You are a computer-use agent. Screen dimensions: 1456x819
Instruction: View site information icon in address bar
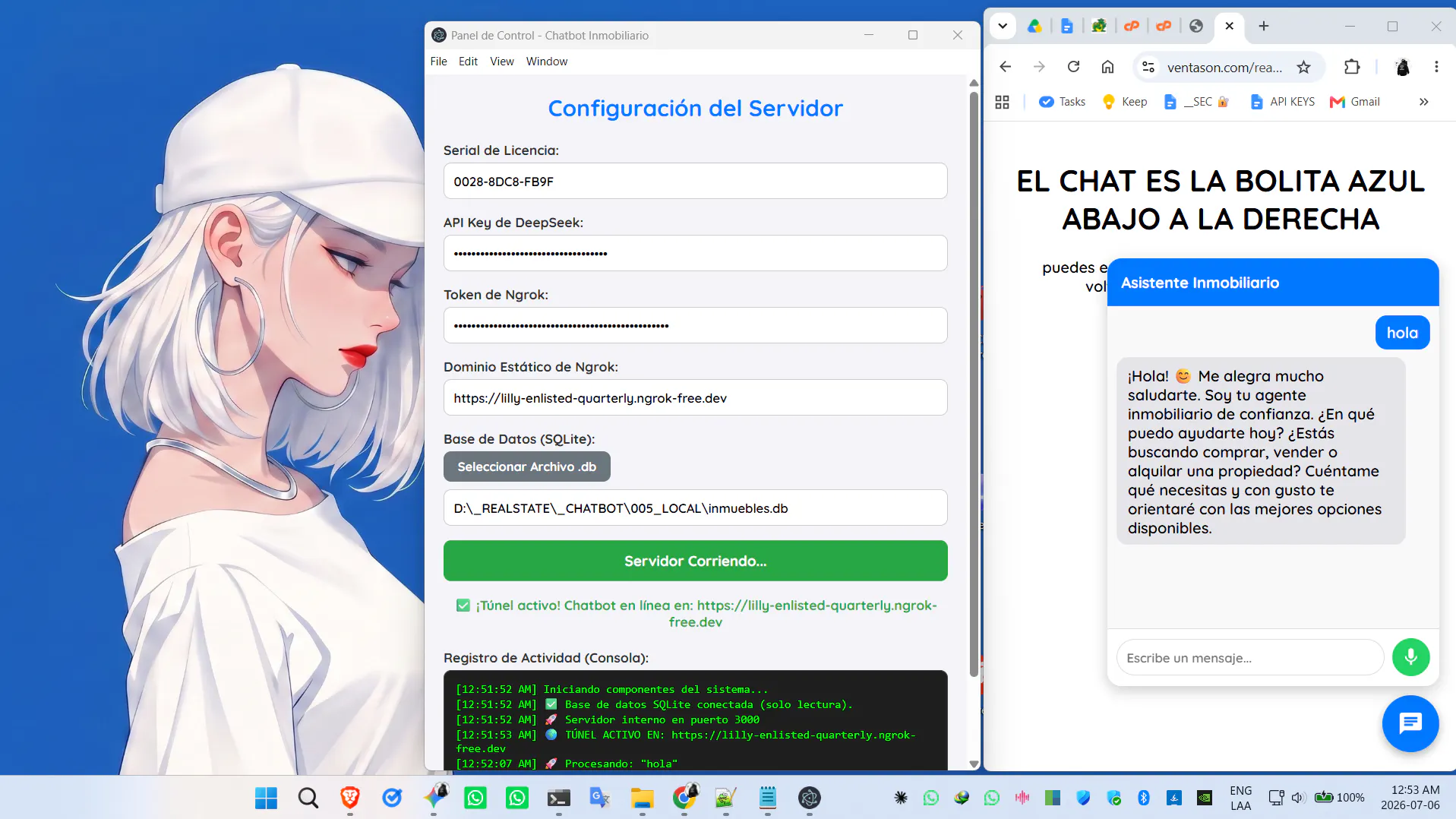(x=1148, y=67)
